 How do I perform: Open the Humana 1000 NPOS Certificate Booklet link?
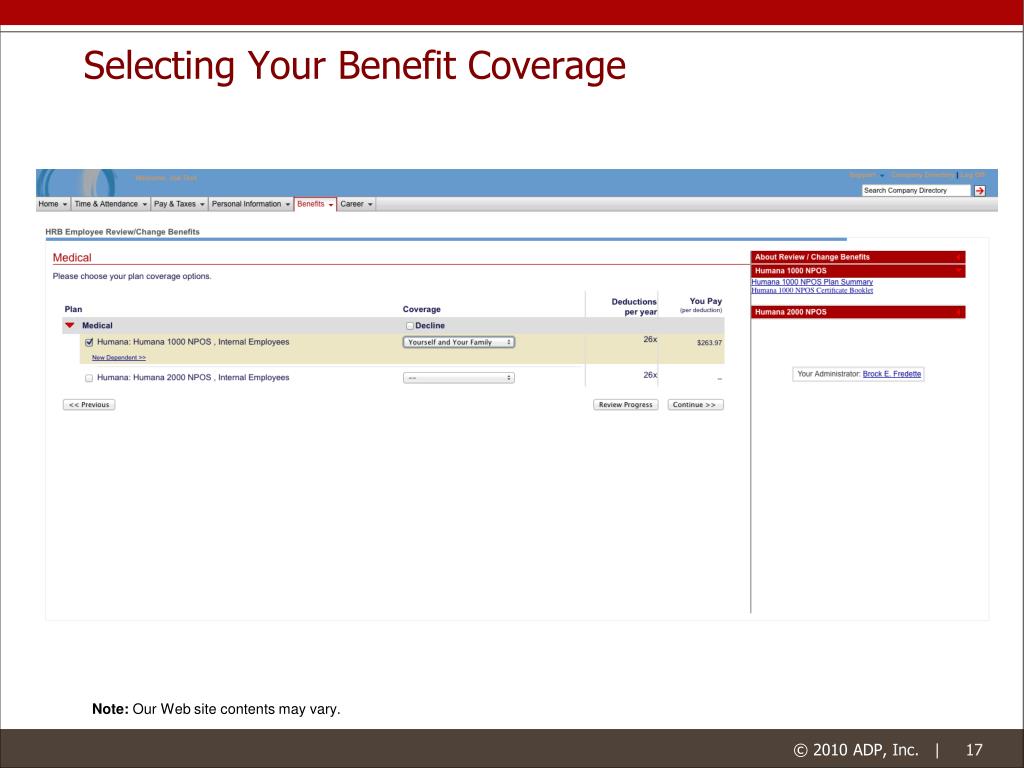pos(812,291)
